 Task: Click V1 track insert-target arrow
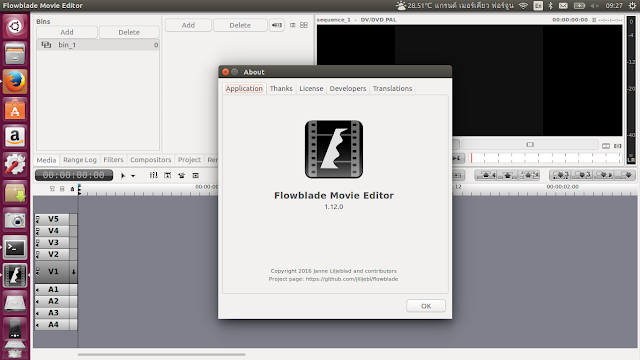tap(73, 272)
